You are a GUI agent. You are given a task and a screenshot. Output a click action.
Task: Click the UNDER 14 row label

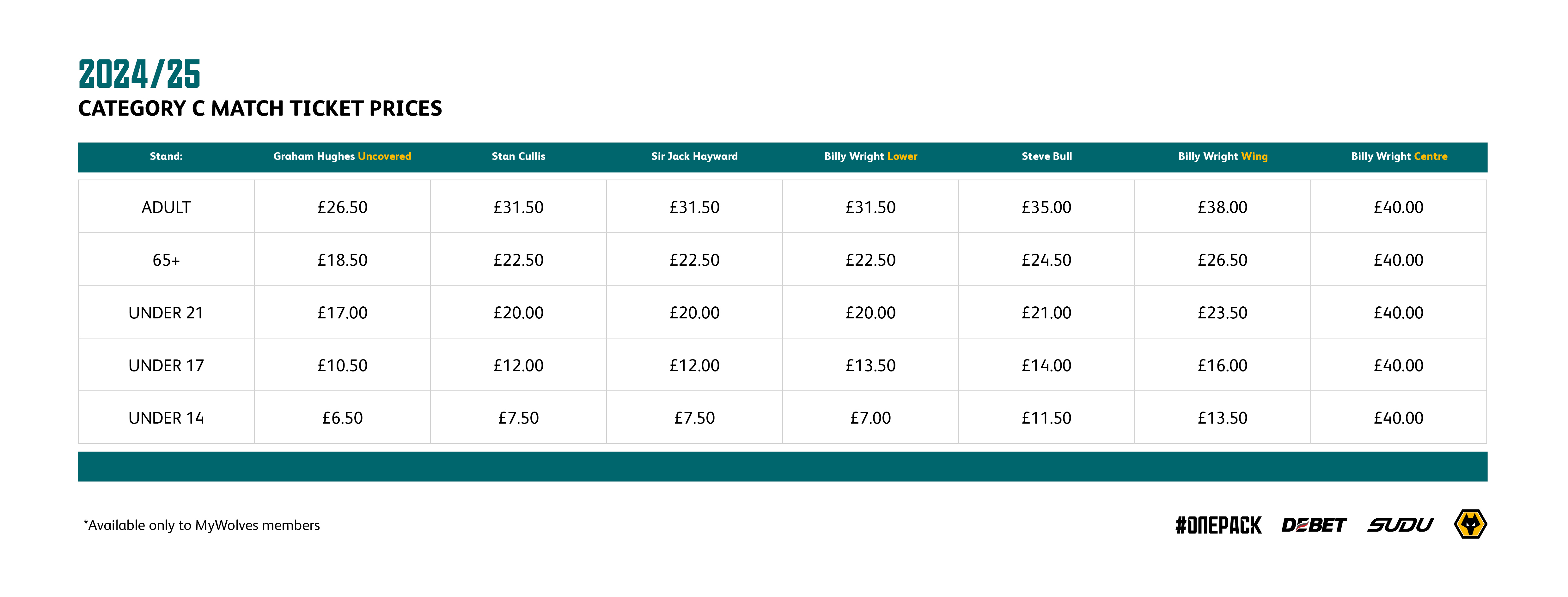166,418
